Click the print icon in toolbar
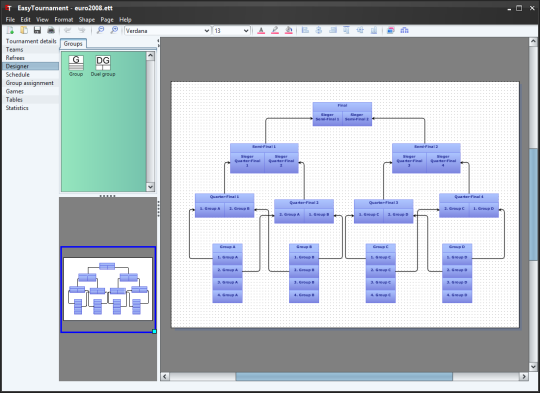 click(x=51, y=30)
